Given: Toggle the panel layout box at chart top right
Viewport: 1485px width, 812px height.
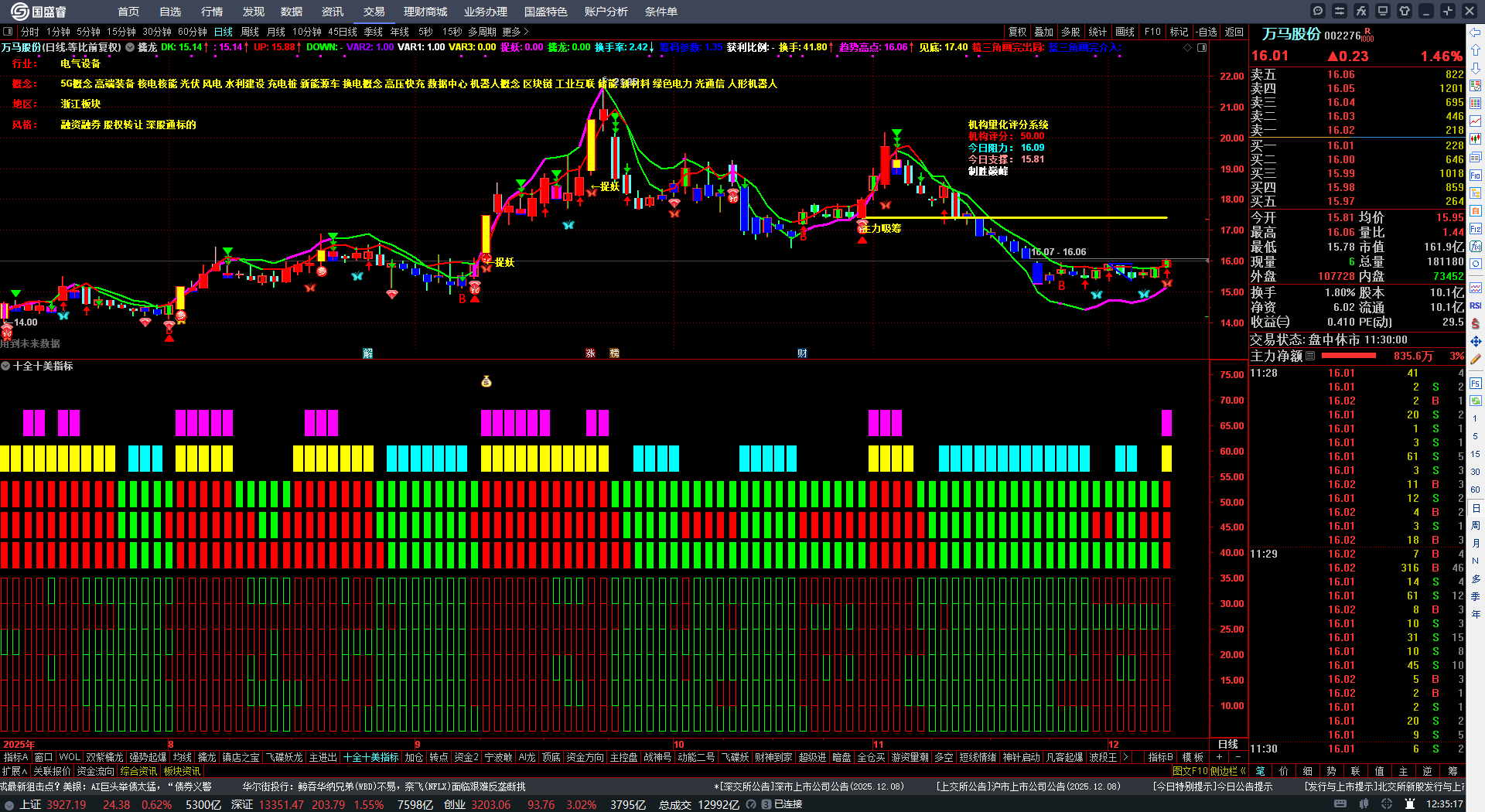Looking at the screenshot, I should [1202, 47].
